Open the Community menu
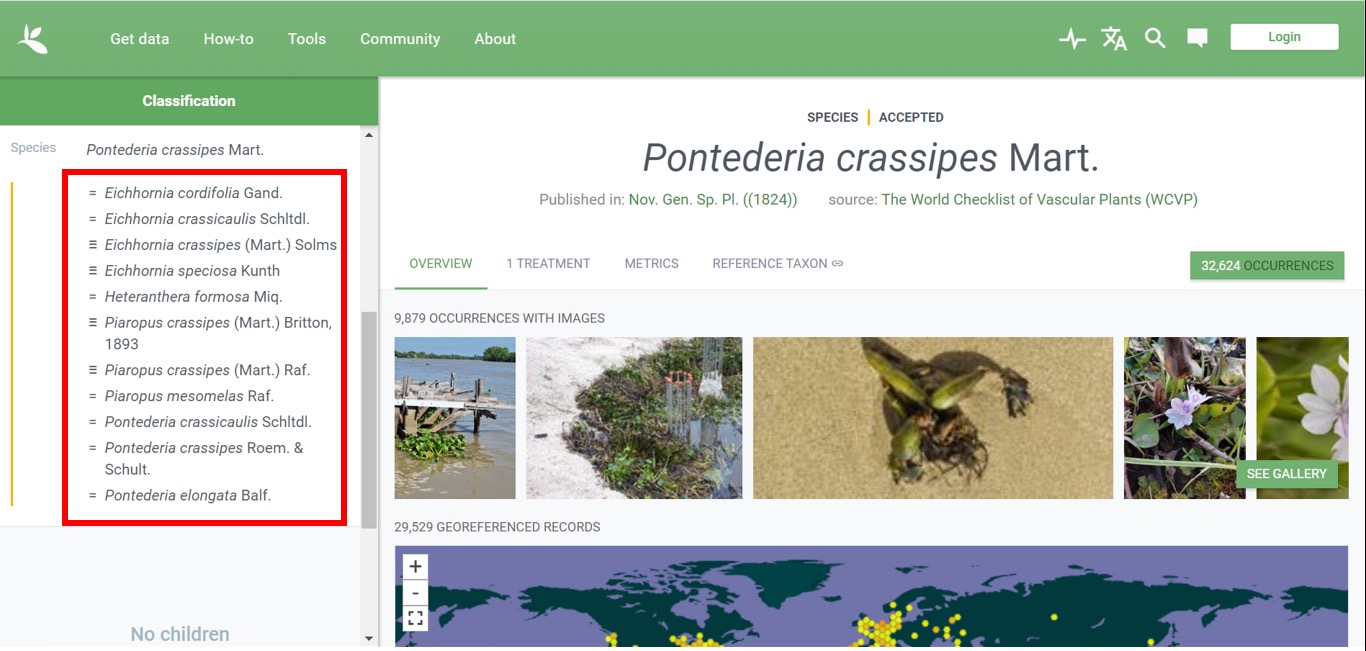 pos(400,39)
